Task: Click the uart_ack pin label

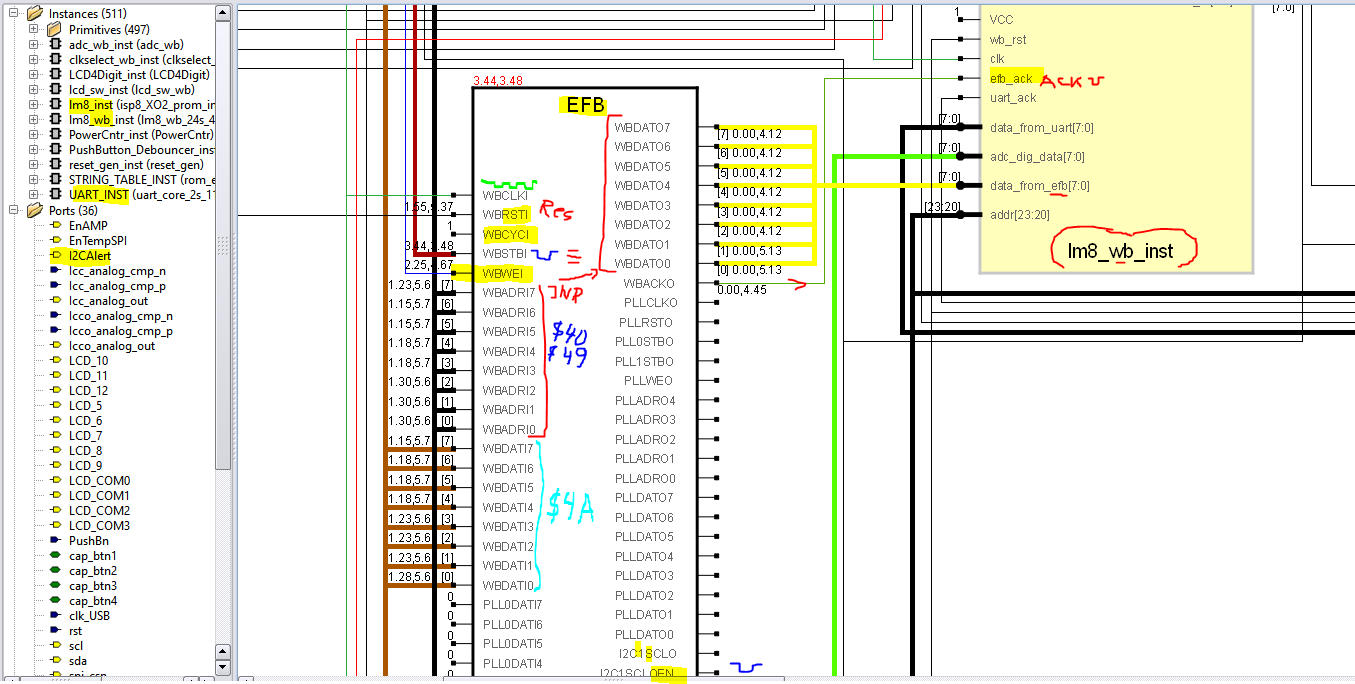Action: [x=1013, y=98]
